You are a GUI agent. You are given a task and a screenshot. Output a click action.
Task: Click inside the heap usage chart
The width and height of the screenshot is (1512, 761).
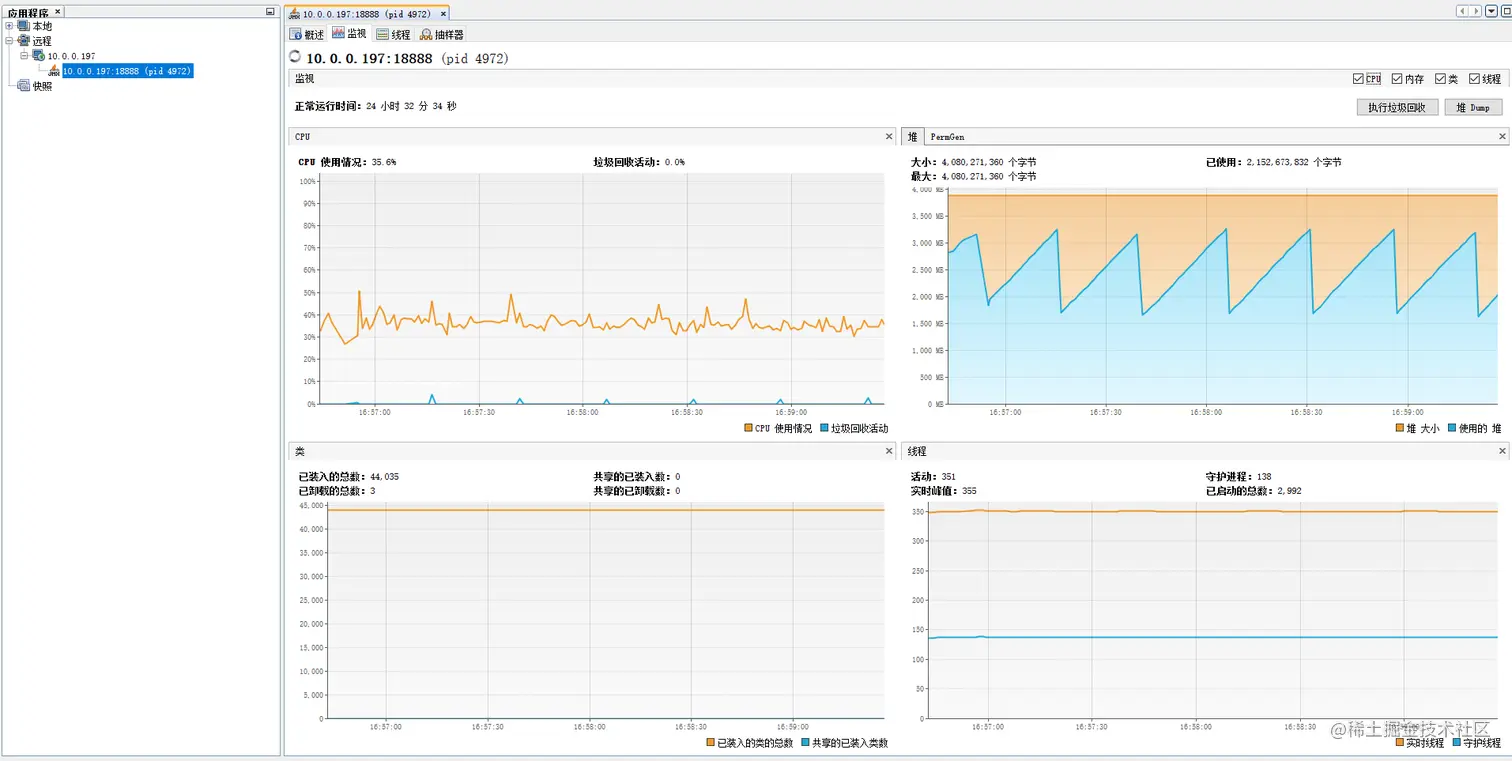[x=1221, y=296]
